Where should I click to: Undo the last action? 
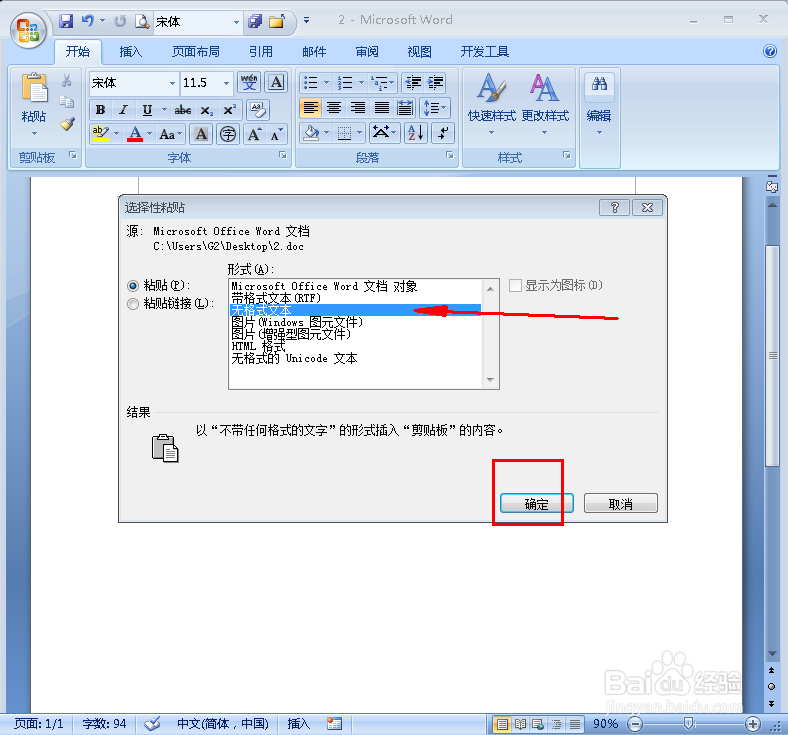[88, 21]
